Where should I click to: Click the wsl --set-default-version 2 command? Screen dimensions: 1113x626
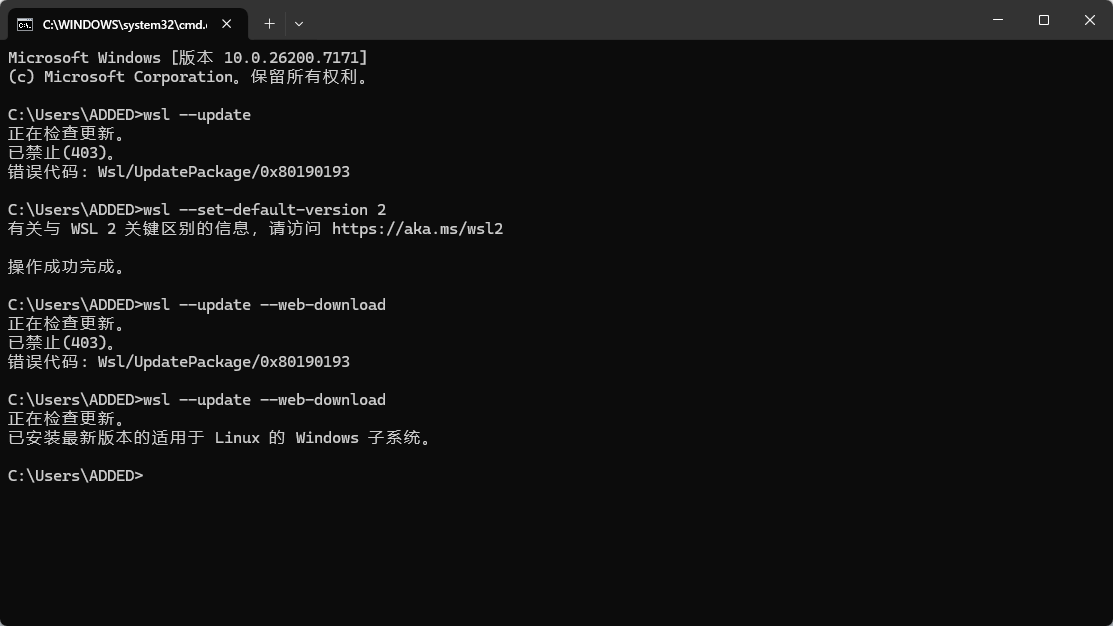point(265,210)
